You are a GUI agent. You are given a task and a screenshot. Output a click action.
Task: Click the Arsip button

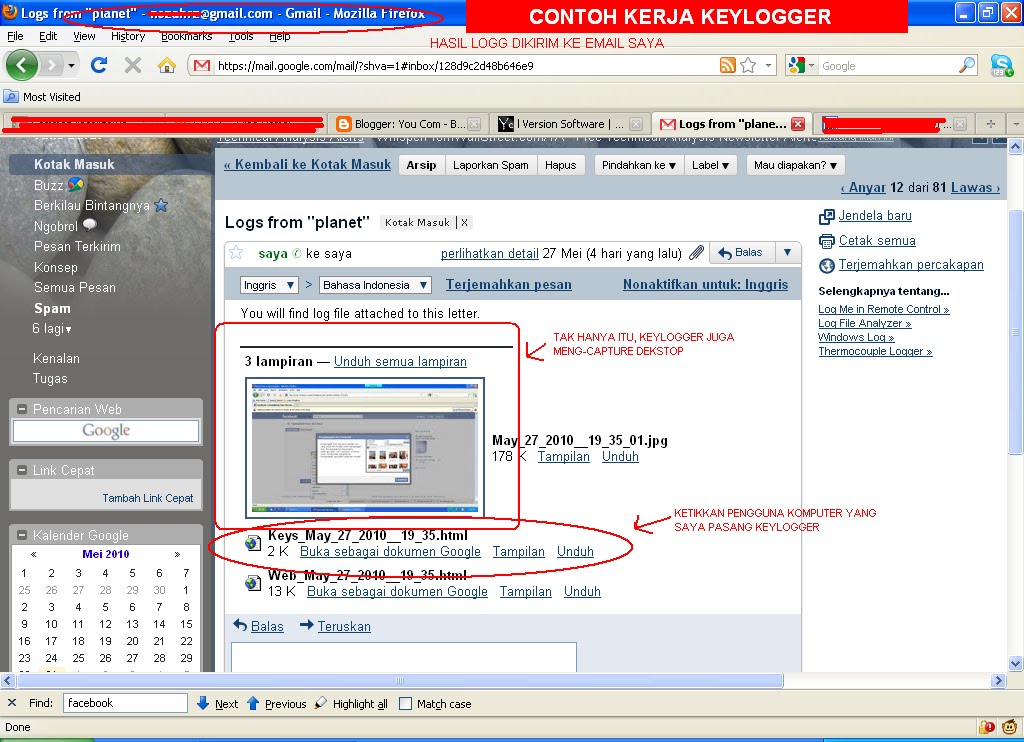(x=421, y=165)
